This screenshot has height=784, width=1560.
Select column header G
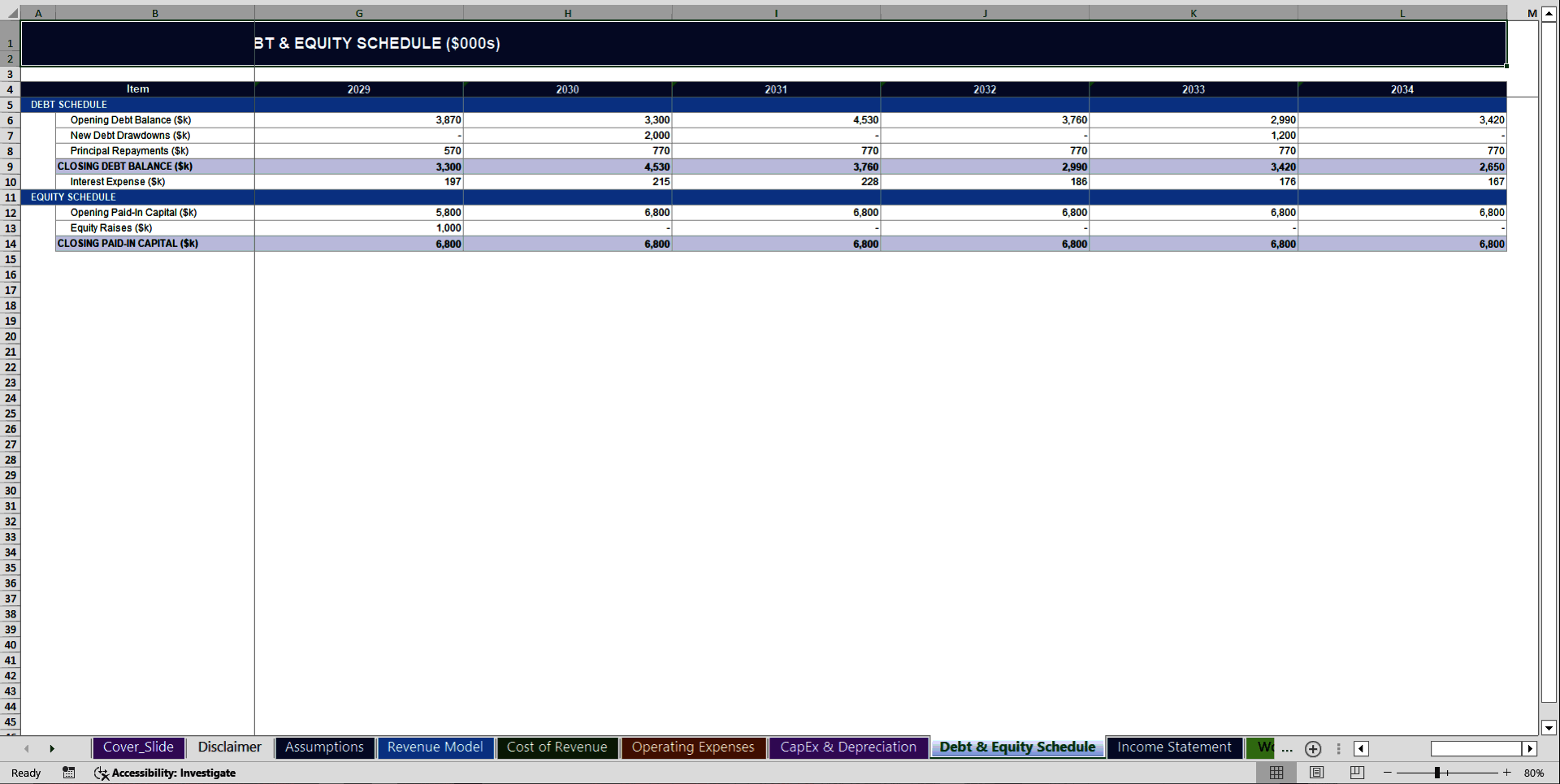pos(358,13)
